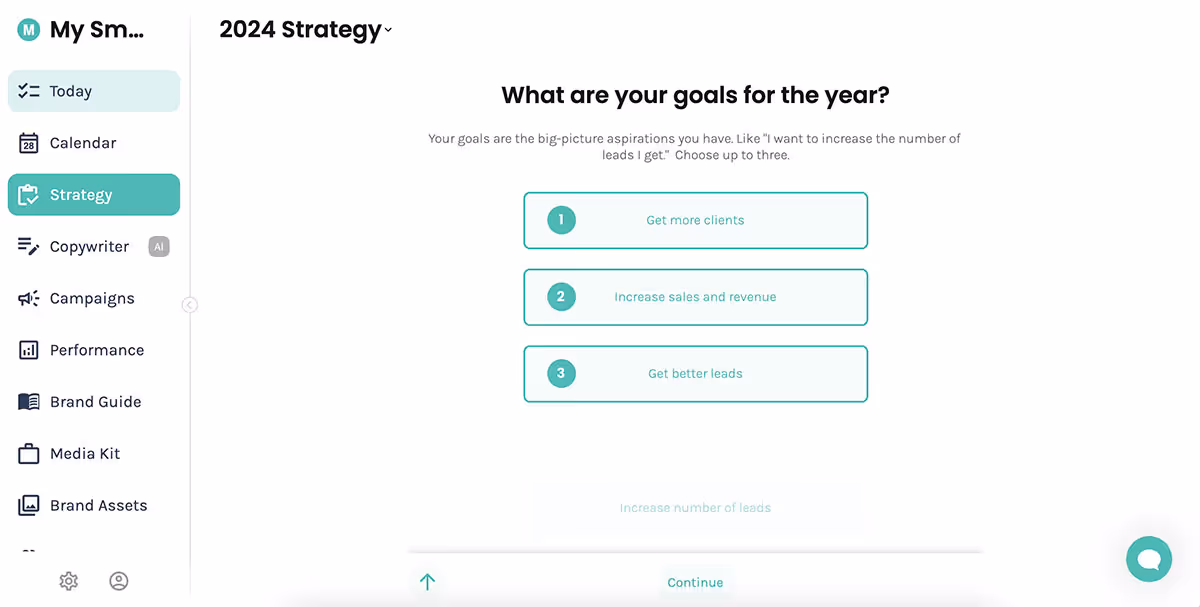This screenshot has width=1200, height=607.
Task: Open the chat support bubble
Action: click(x=1148, y=559)
